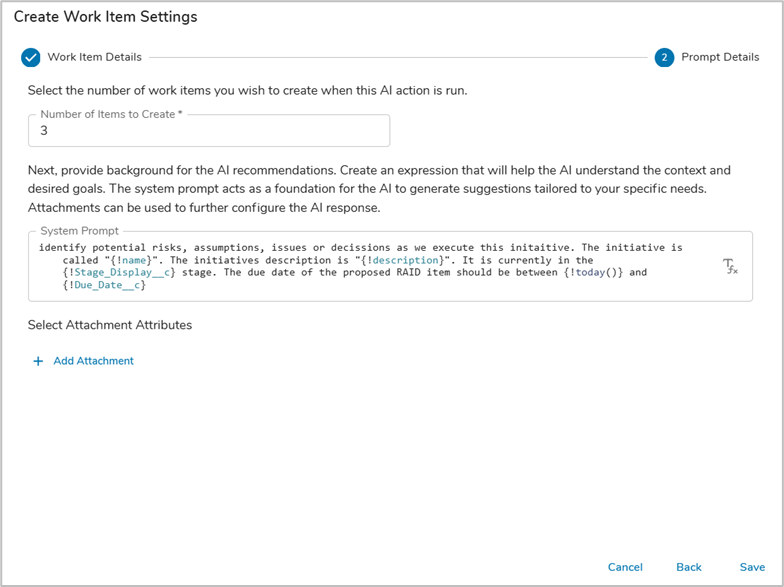Go back using the Back button
This screenshot has height=587, width=784.
pyautogui.click(x=688, y=567)
